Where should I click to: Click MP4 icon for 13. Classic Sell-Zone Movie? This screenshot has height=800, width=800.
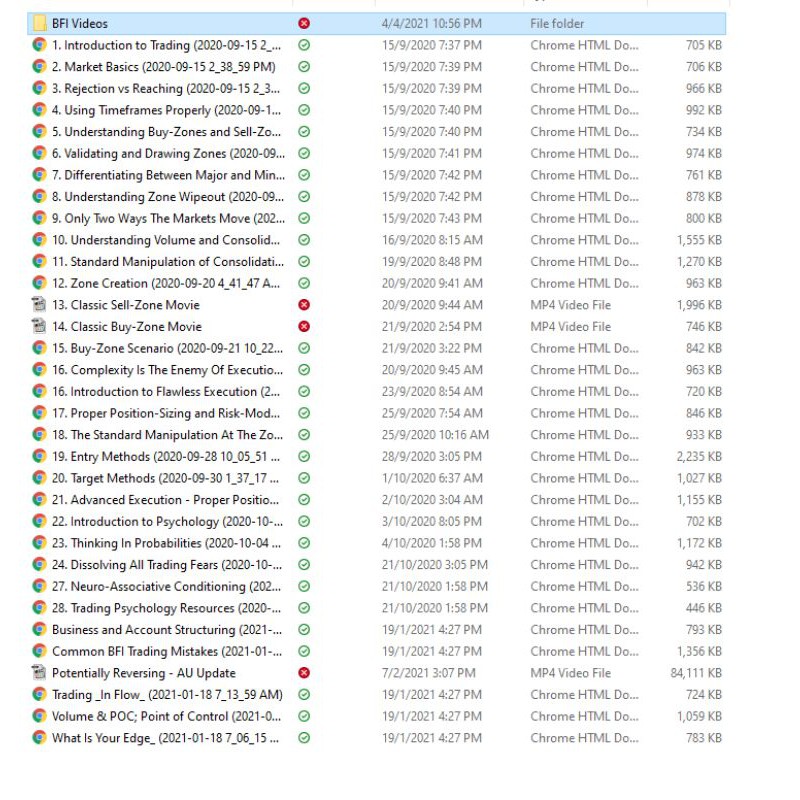coord(39,305)
